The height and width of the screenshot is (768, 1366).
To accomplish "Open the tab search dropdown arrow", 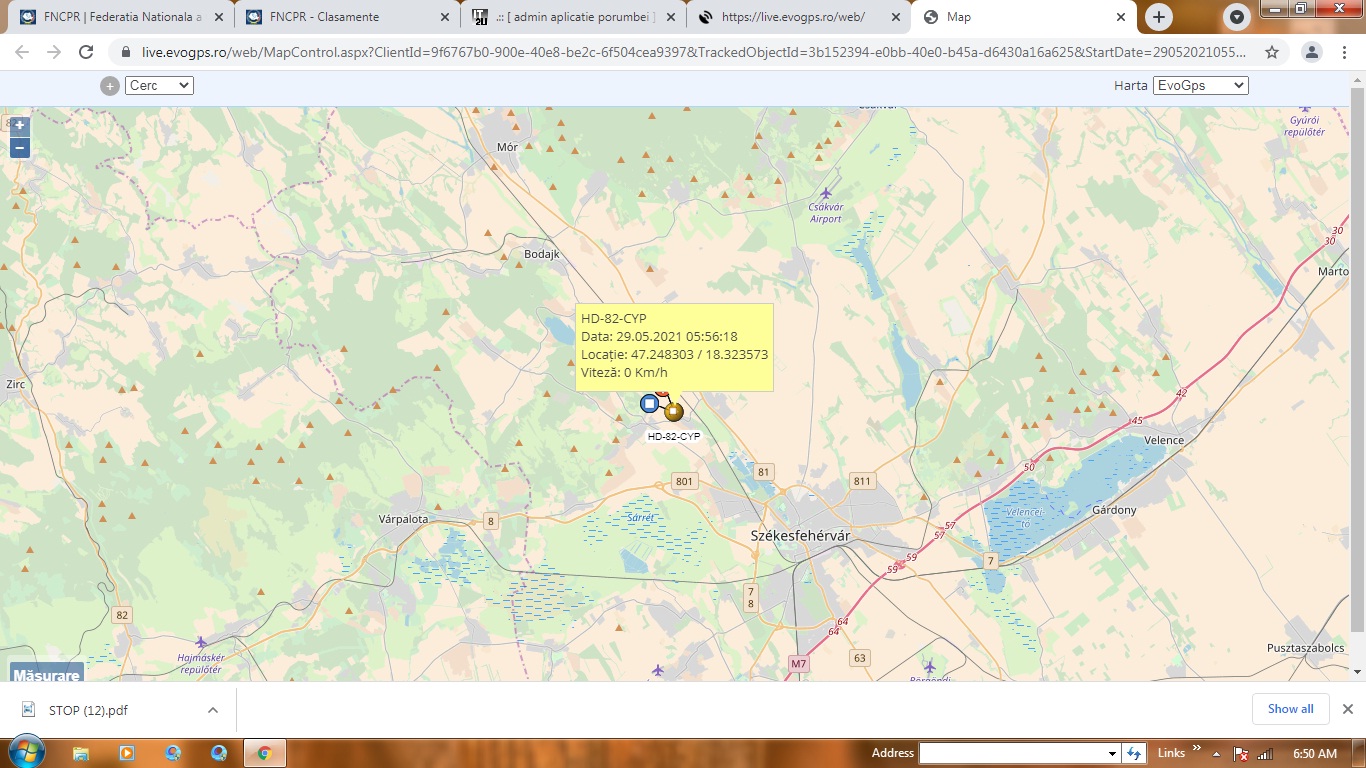I will (x=1238, y=17).
